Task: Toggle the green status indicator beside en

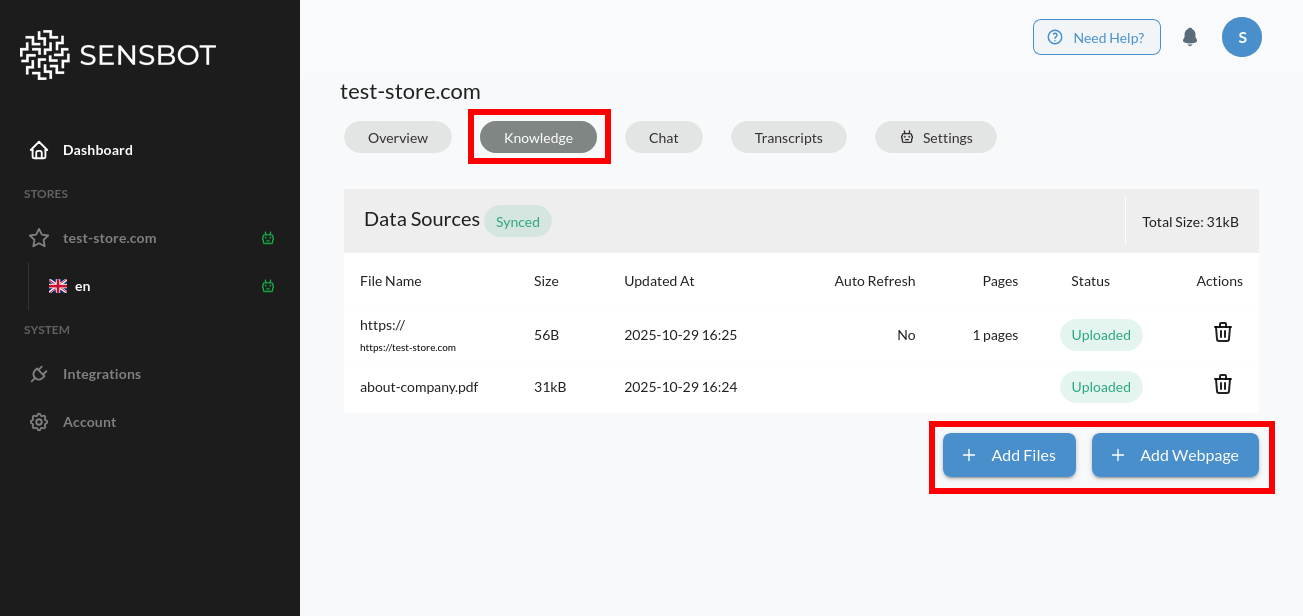Action: click(x=267, y=286)
